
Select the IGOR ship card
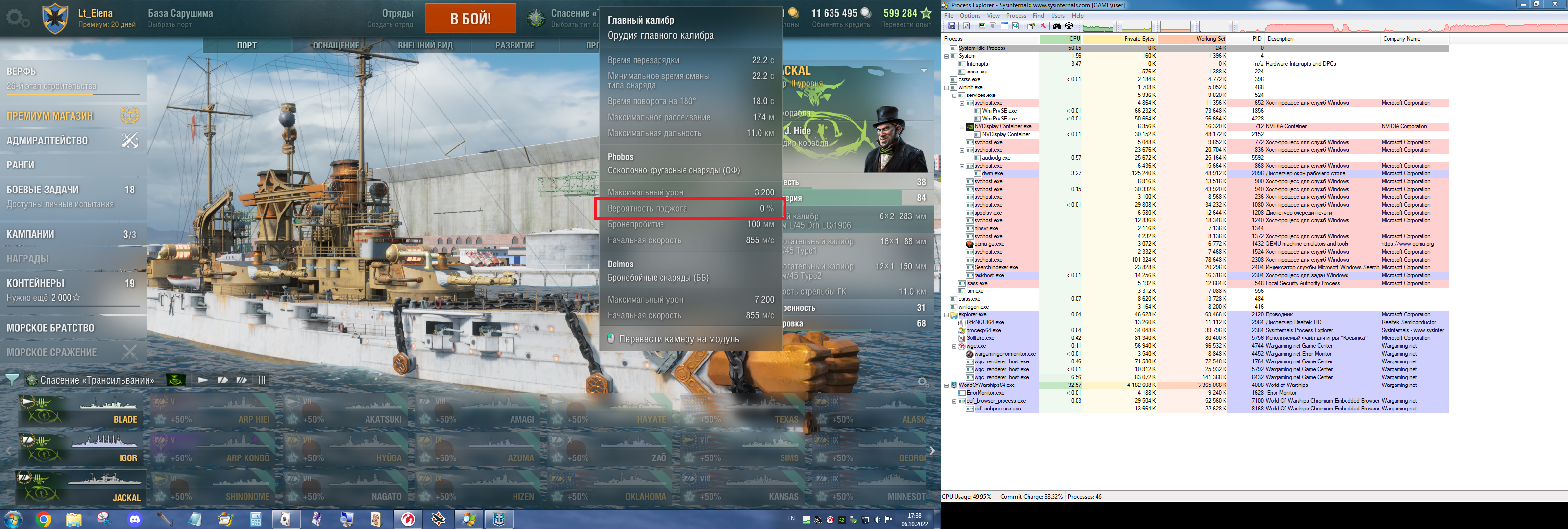pyautogui.click(x=81, y=449)
